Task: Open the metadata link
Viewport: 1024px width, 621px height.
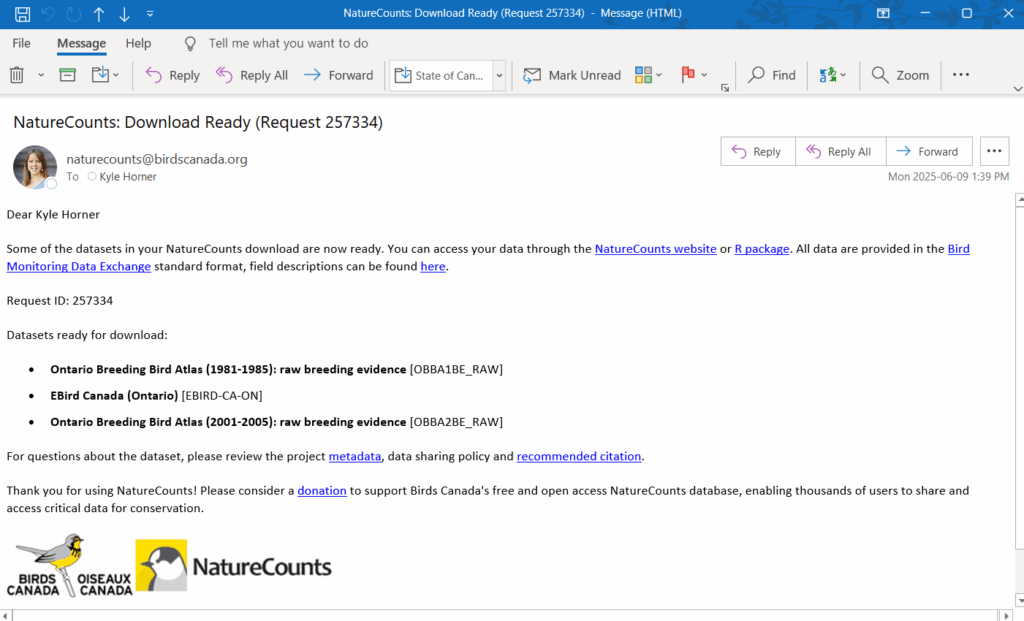Action: 355,456
